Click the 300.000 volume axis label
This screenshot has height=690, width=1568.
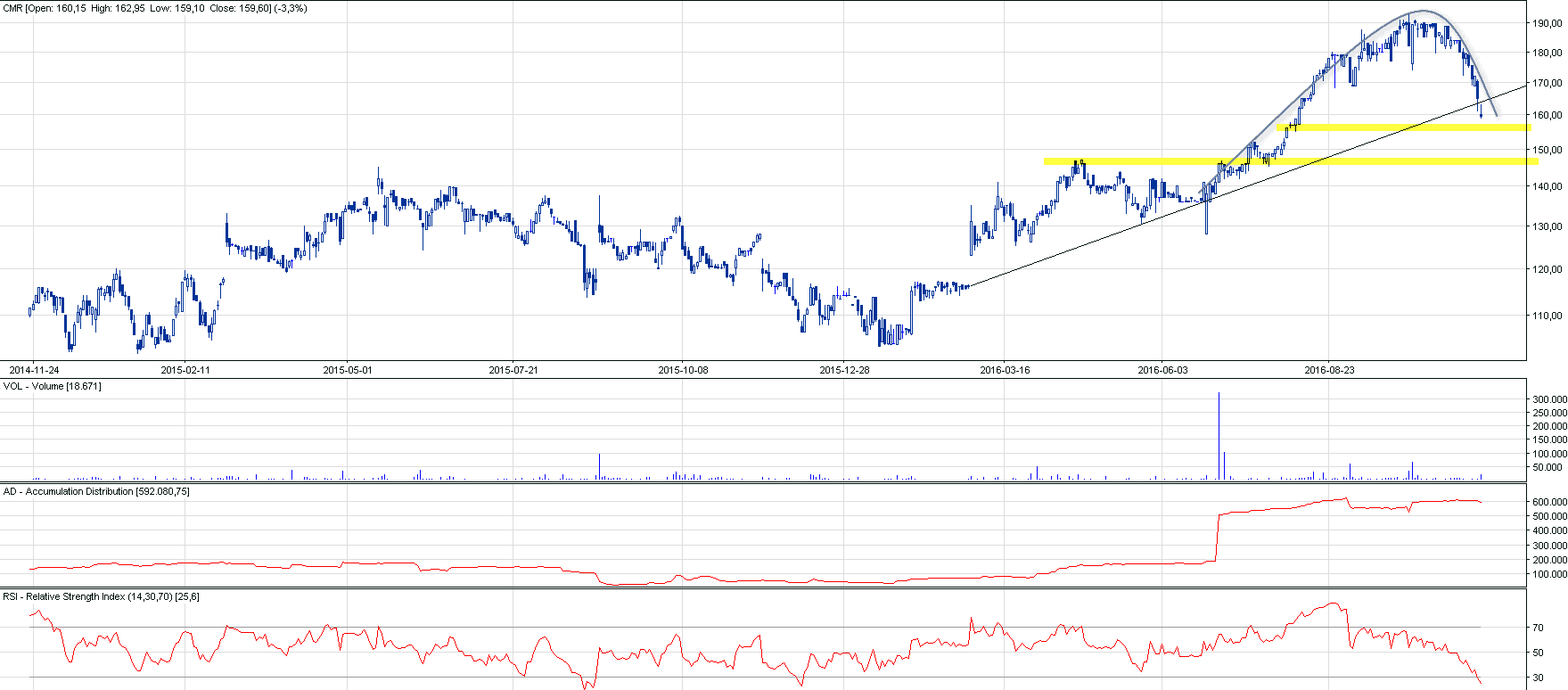[1549, 400]
